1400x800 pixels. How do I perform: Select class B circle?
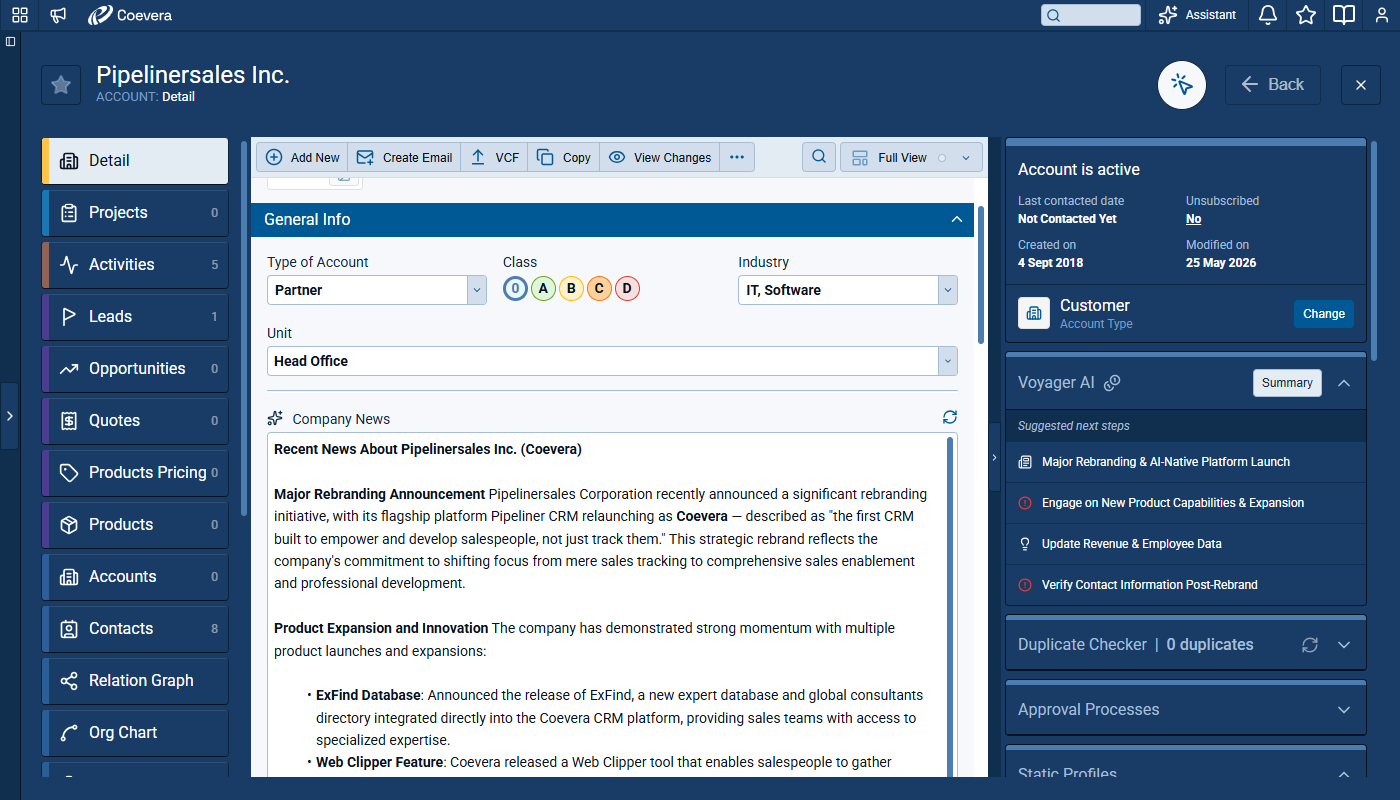[571, 289]
